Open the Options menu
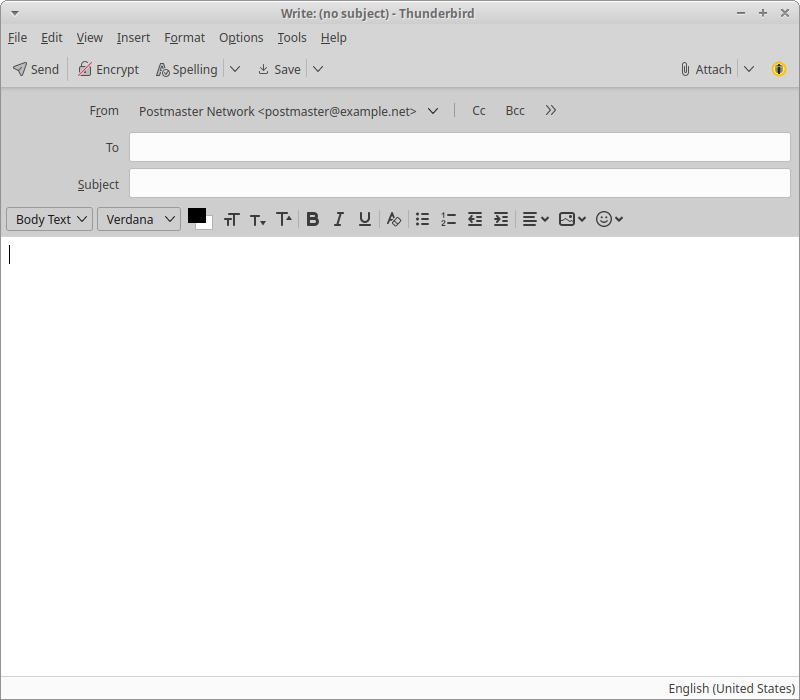This screenshot has width=800, height=700. click(241, 38)
